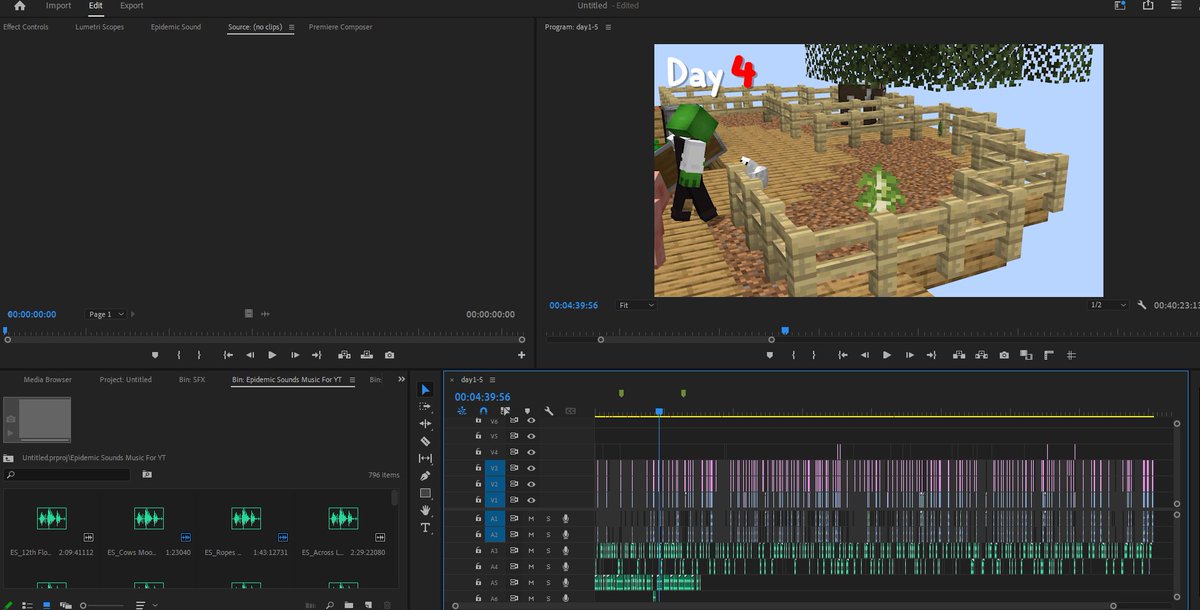Select the Razor tool

point(425,441)
